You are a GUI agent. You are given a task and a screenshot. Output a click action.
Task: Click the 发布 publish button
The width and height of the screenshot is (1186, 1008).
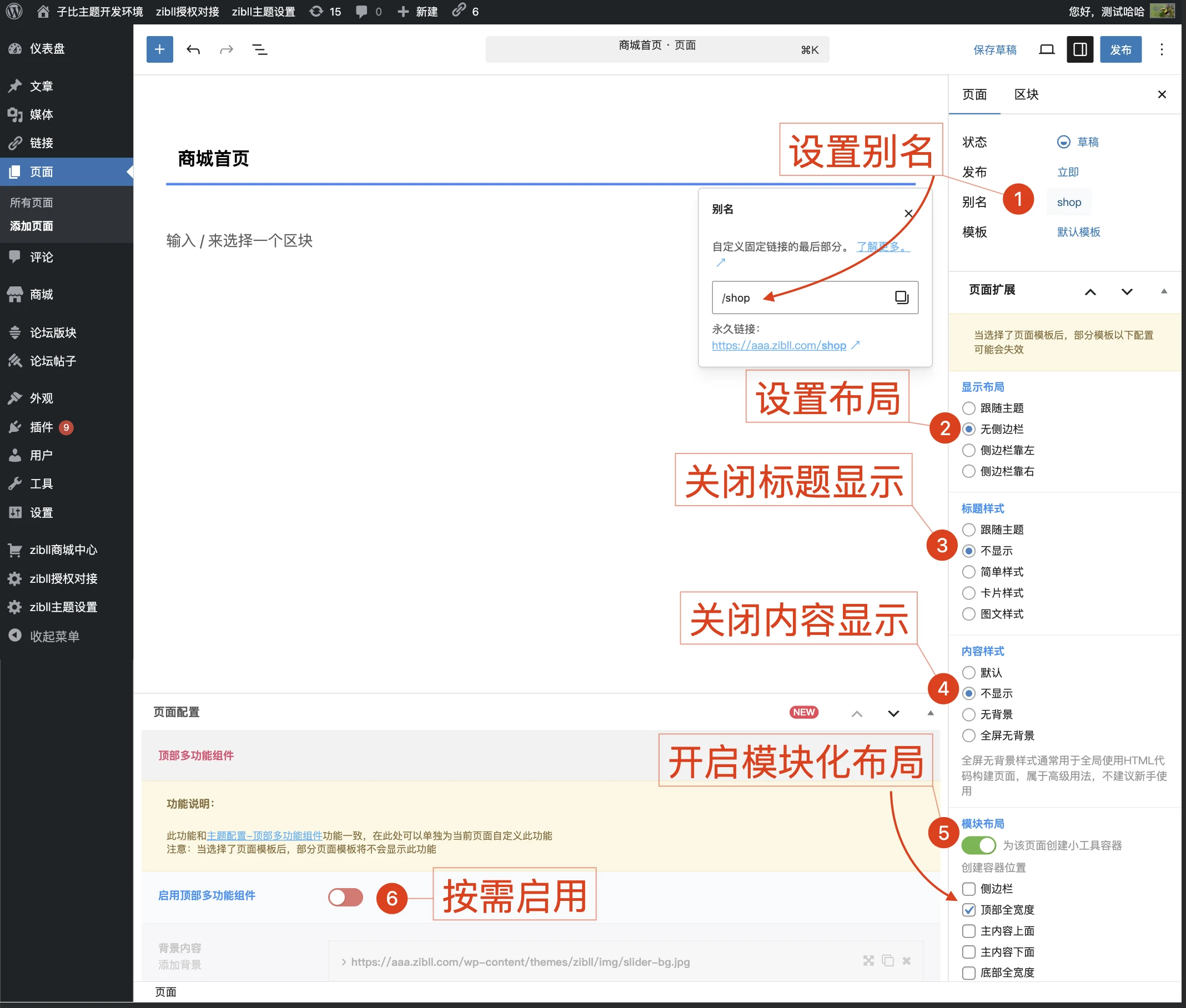pos(1120,50)
